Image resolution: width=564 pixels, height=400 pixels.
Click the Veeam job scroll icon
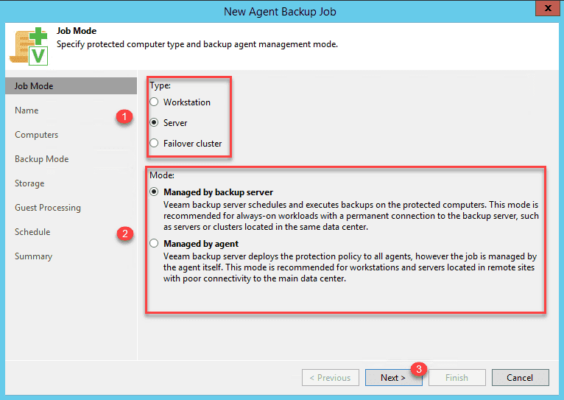pos(29,46)
